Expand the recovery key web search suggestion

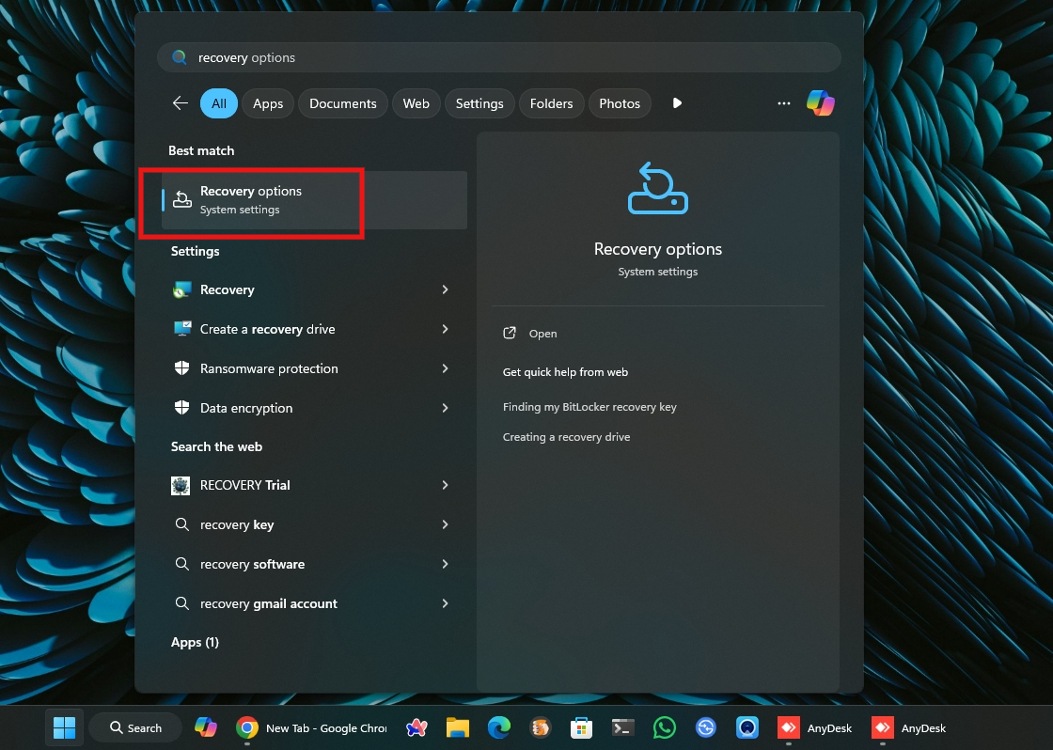pyautogui.click(x=445, y=524)
